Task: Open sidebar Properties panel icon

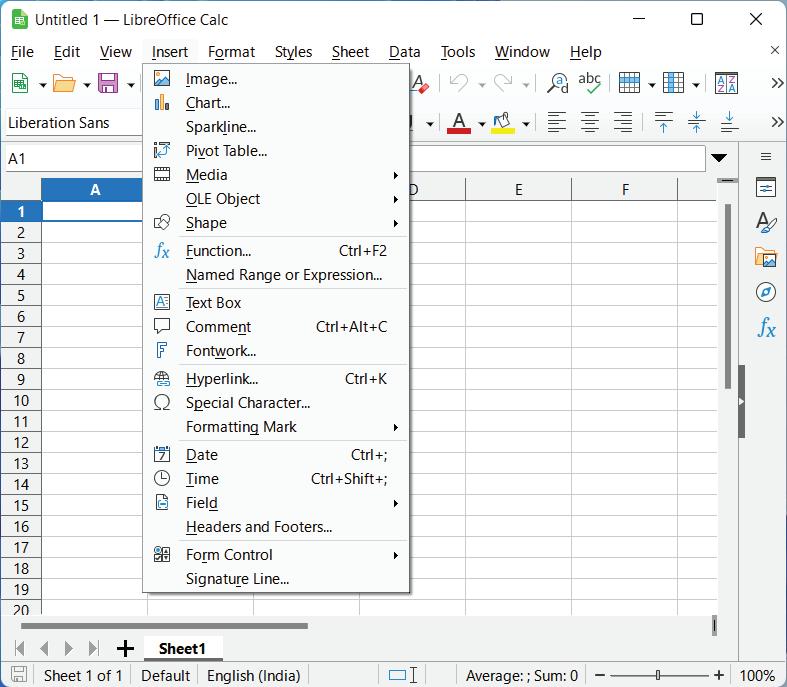Action: coord(766,188)
